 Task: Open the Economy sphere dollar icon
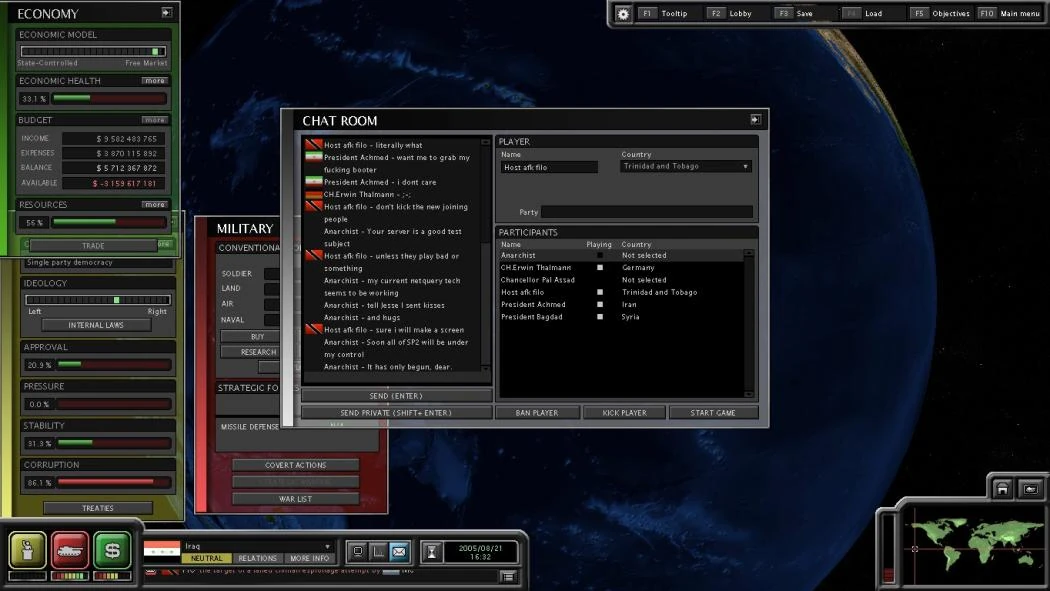[x=112, y=550]
